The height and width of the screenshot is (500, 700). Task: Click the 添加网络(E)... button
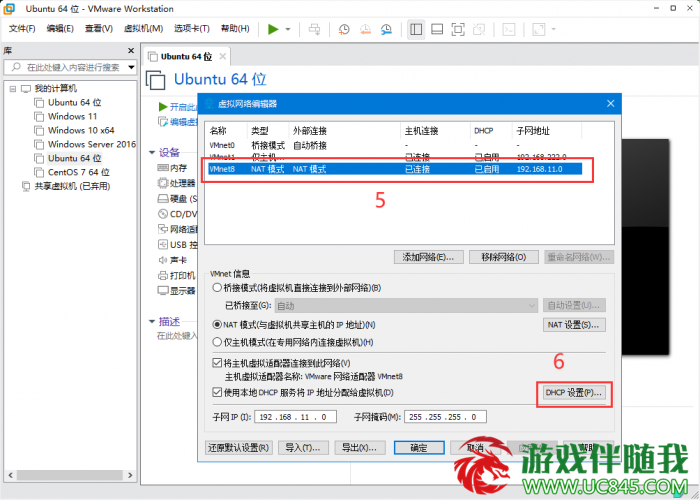point(429,257)
